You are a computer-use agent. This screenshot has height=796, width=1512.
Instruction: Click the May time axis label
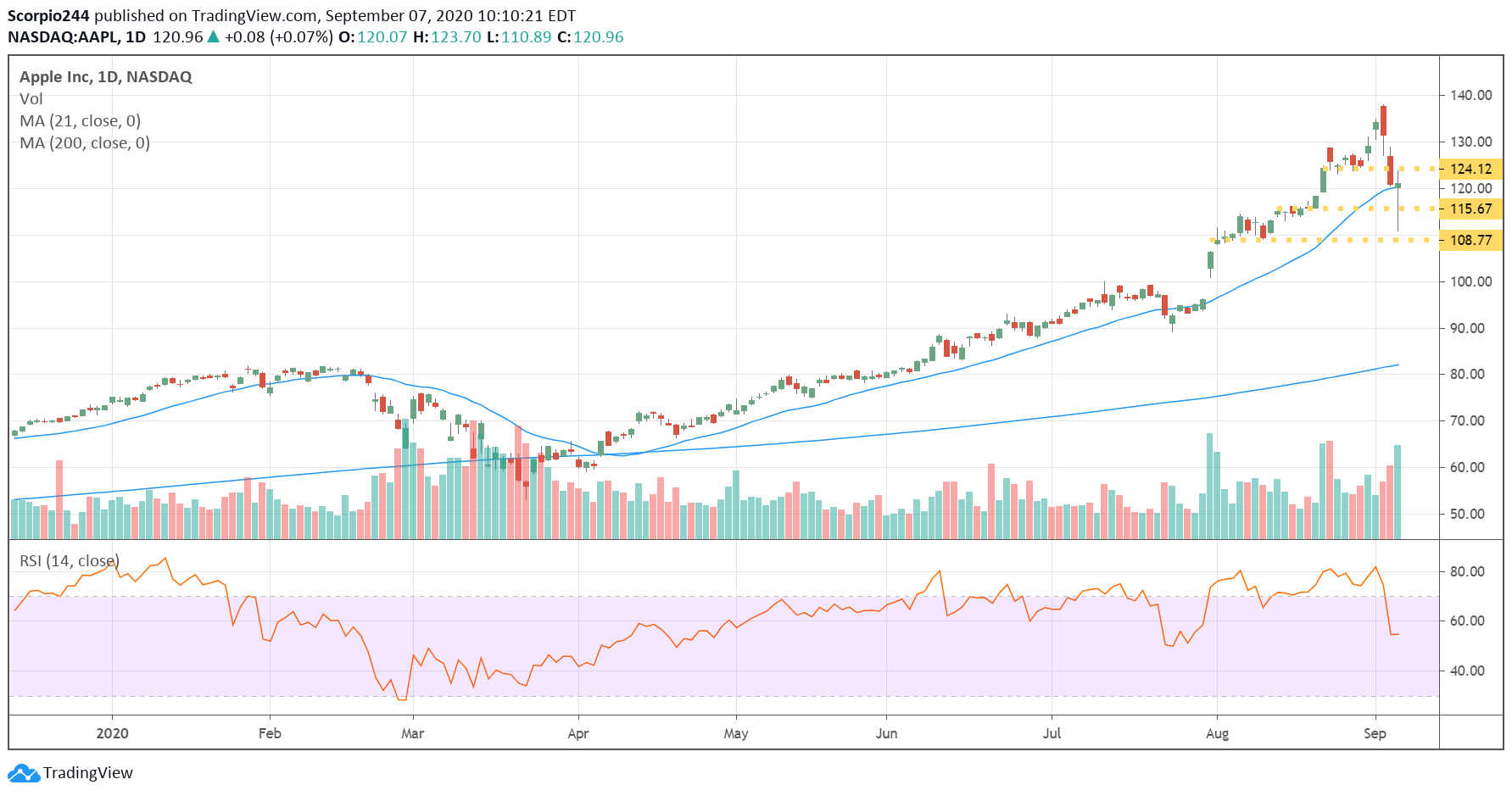pyautogui.click(x=736, y=733)
